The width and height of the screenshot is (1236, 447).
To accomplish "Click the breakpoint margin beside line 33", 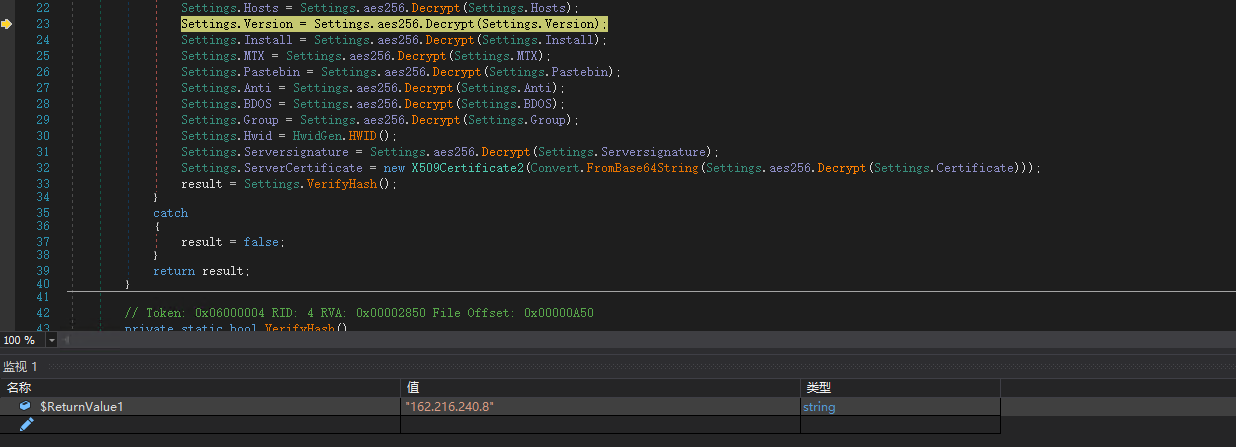I will click(8, 184).
